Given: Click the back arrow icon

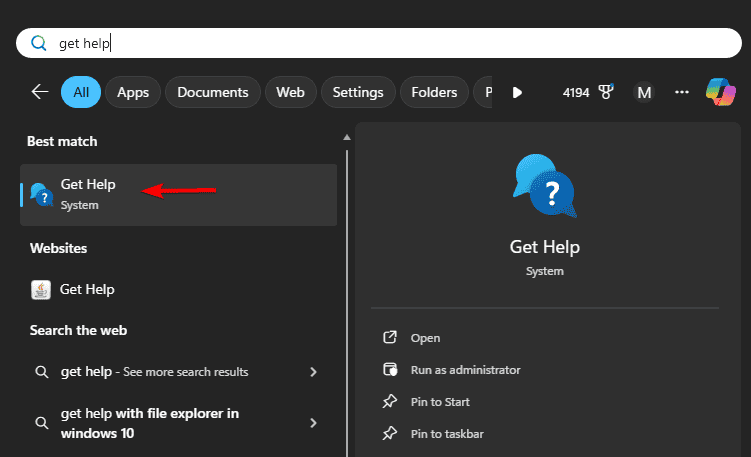Looking at the screenshot, I should coord(40,92).
